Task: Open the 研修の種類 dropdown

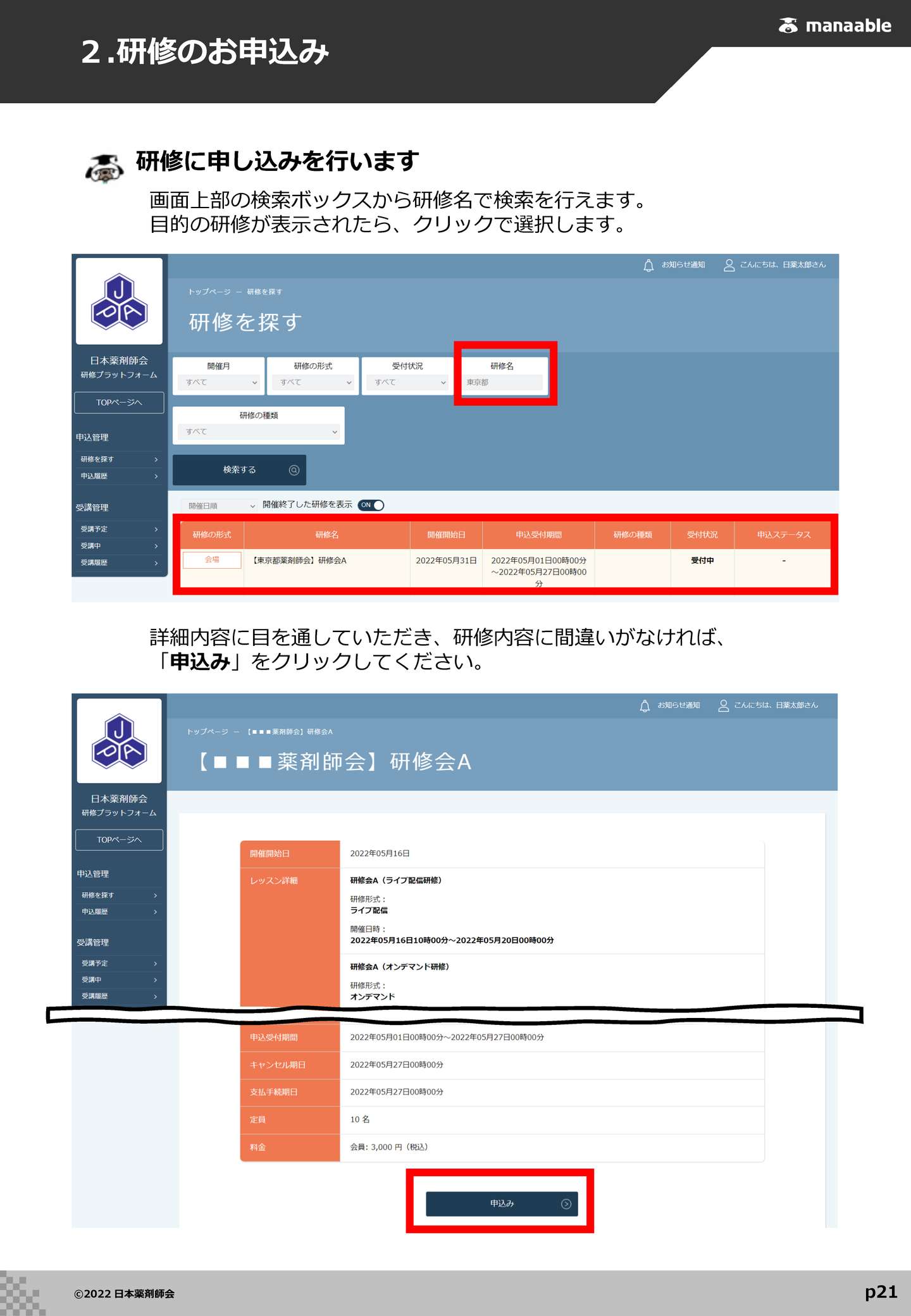Action: [259, 431]
